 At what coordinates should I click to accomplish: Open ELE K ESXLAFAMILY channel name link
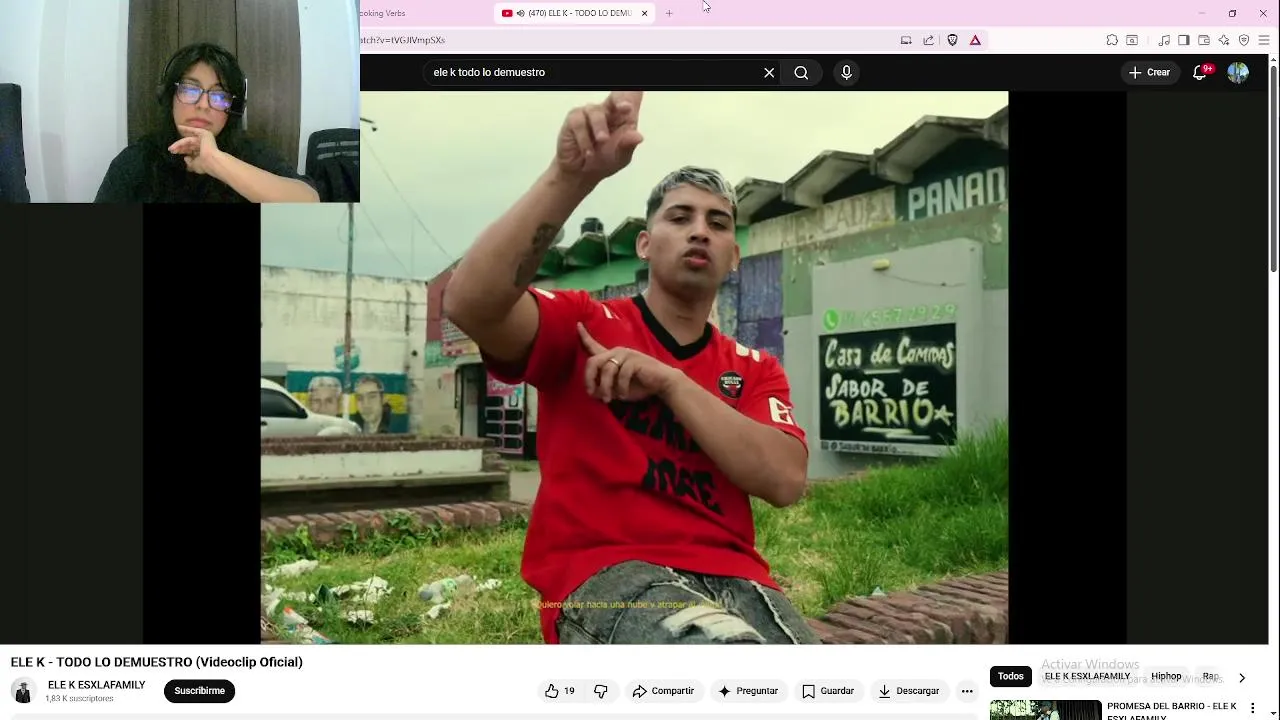coord(97,685)
